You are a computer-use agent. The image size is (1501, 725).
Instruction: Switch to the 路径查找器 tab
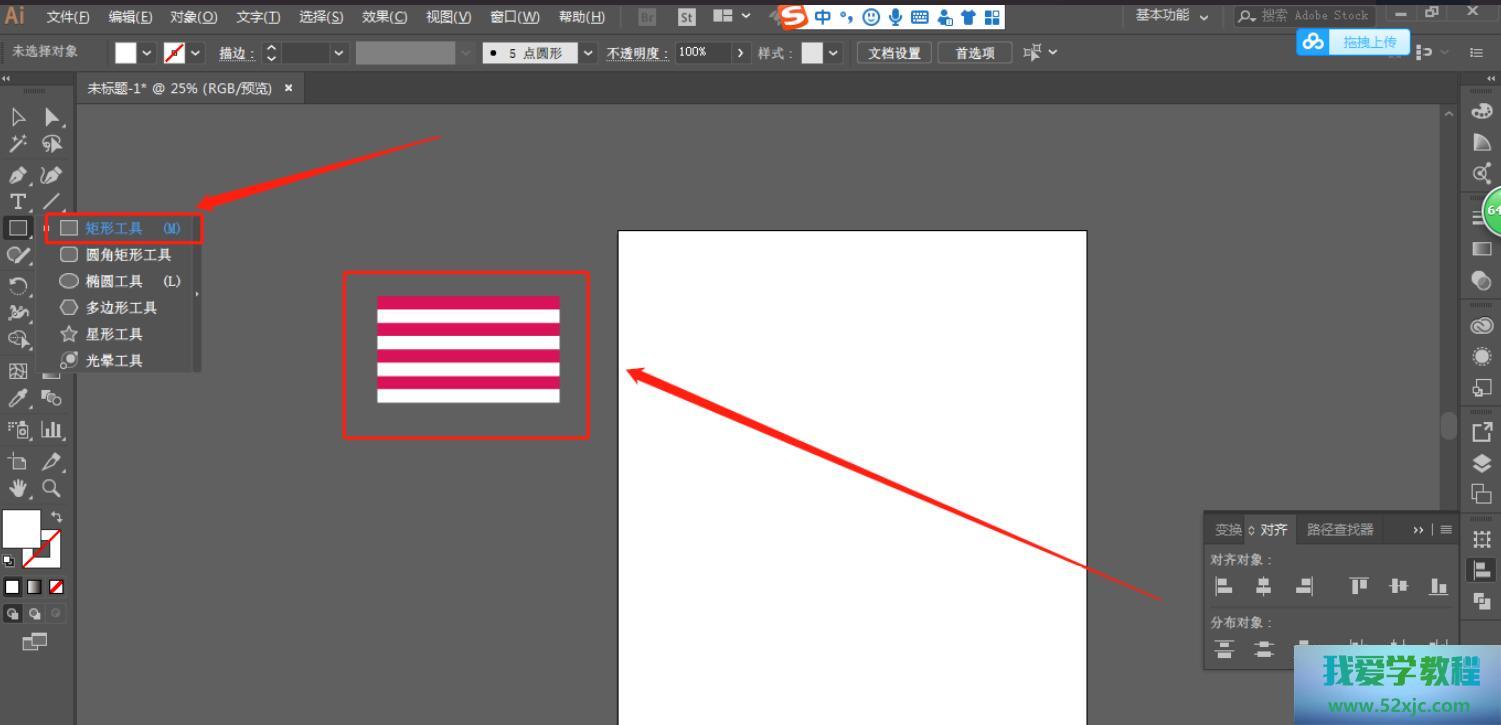[1340, 530]
